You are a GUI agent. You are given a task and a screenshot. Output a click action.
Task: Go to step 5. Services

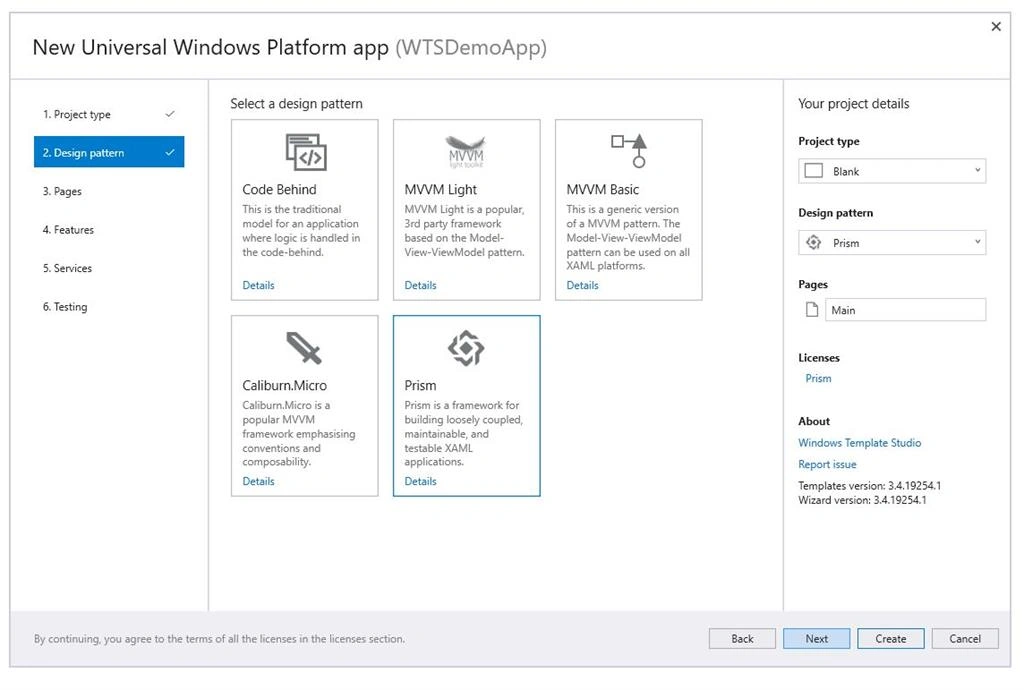pyautogui.click(x=109, y=268)
